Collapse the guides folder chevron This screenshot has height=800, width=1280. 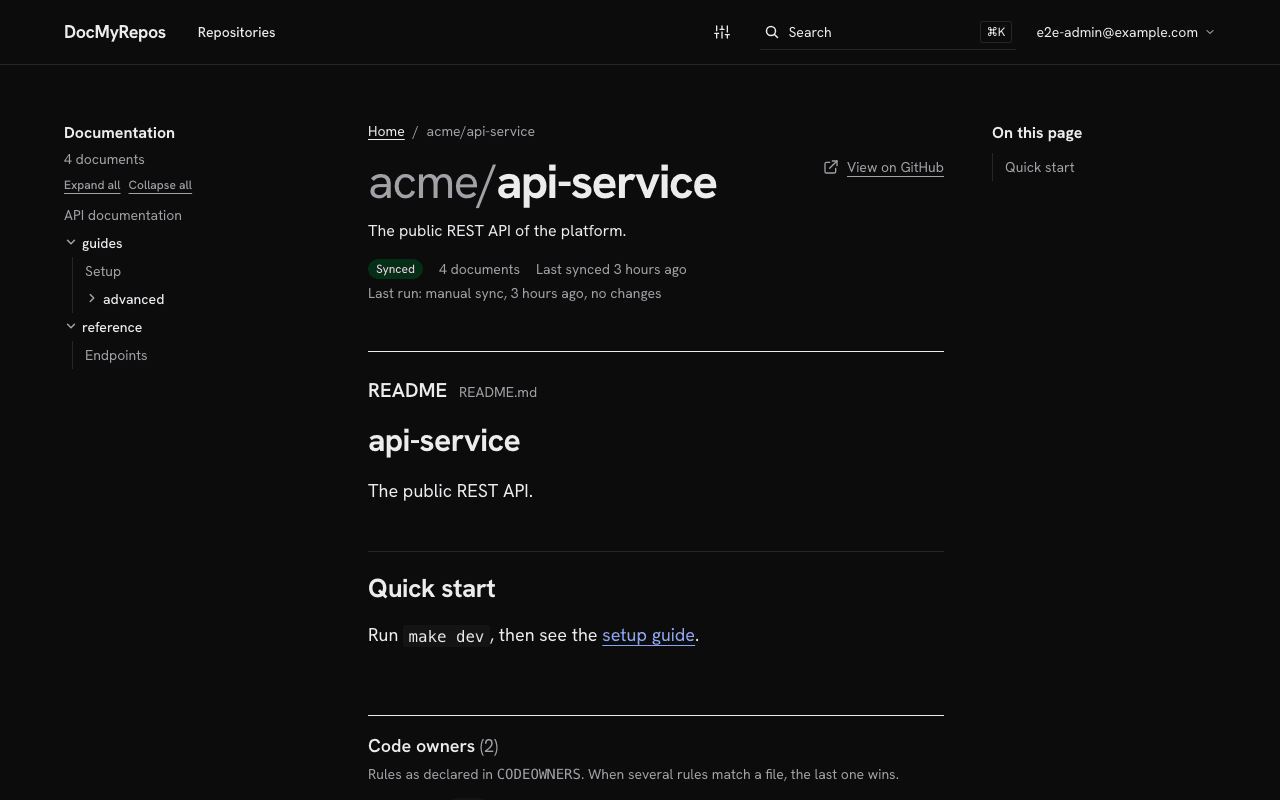click(71, 243)
